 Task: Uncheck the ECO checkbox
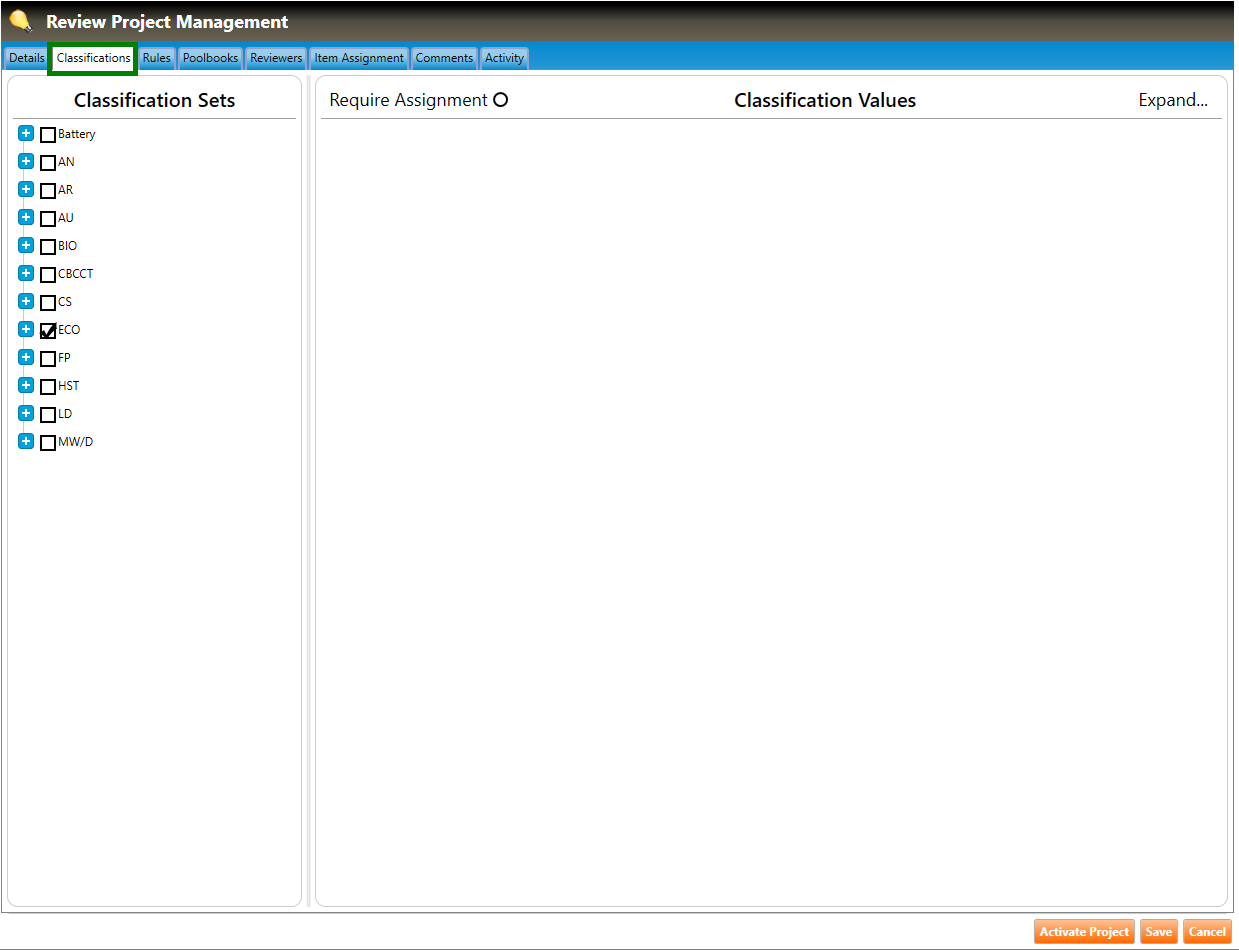coord(48,331)
